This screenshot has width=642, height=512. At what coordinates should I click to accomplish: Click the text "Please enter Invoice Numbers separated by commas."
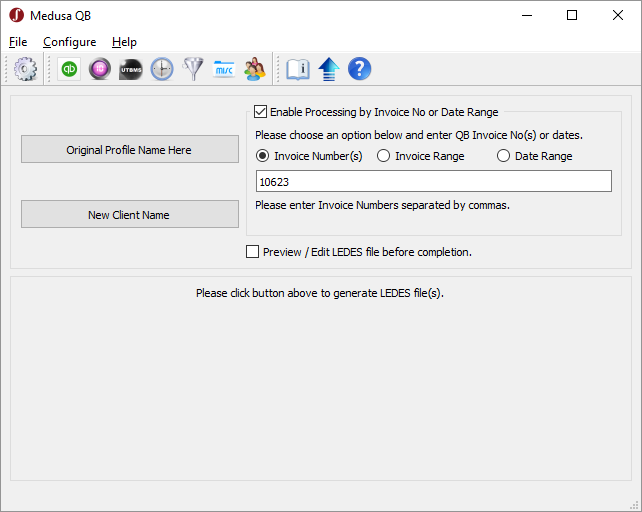tap(382, 205)
